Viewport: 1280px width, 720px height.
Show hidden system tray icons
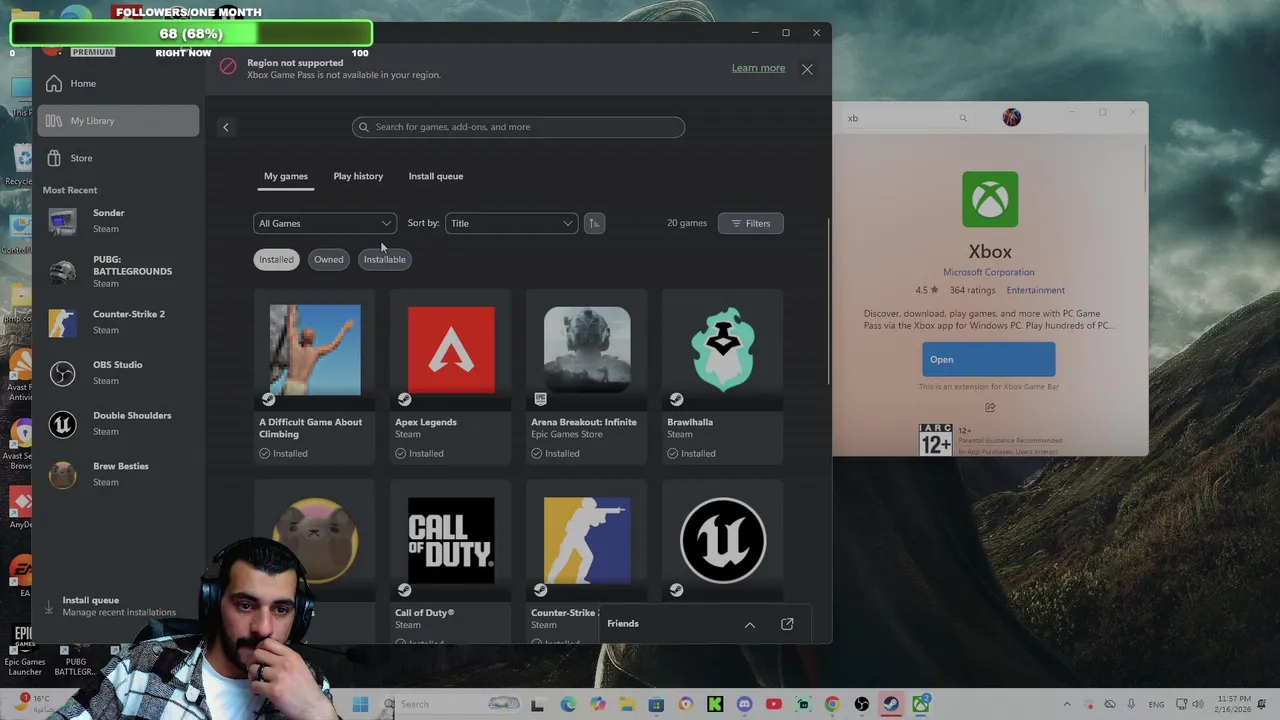coord(1067,705)
